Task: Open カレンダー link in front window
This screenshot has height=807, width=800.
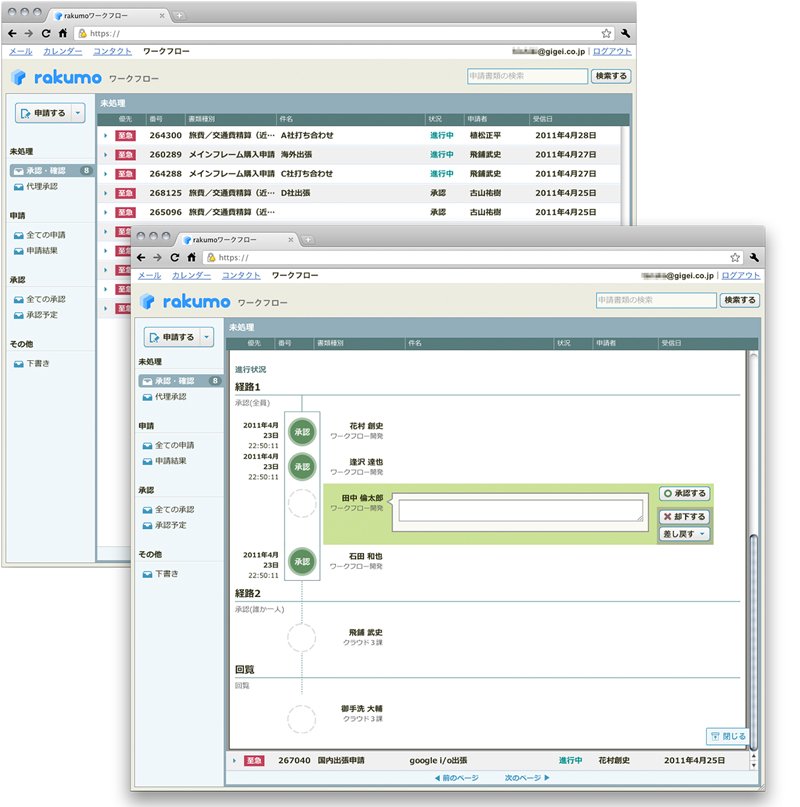Action: 192,275
